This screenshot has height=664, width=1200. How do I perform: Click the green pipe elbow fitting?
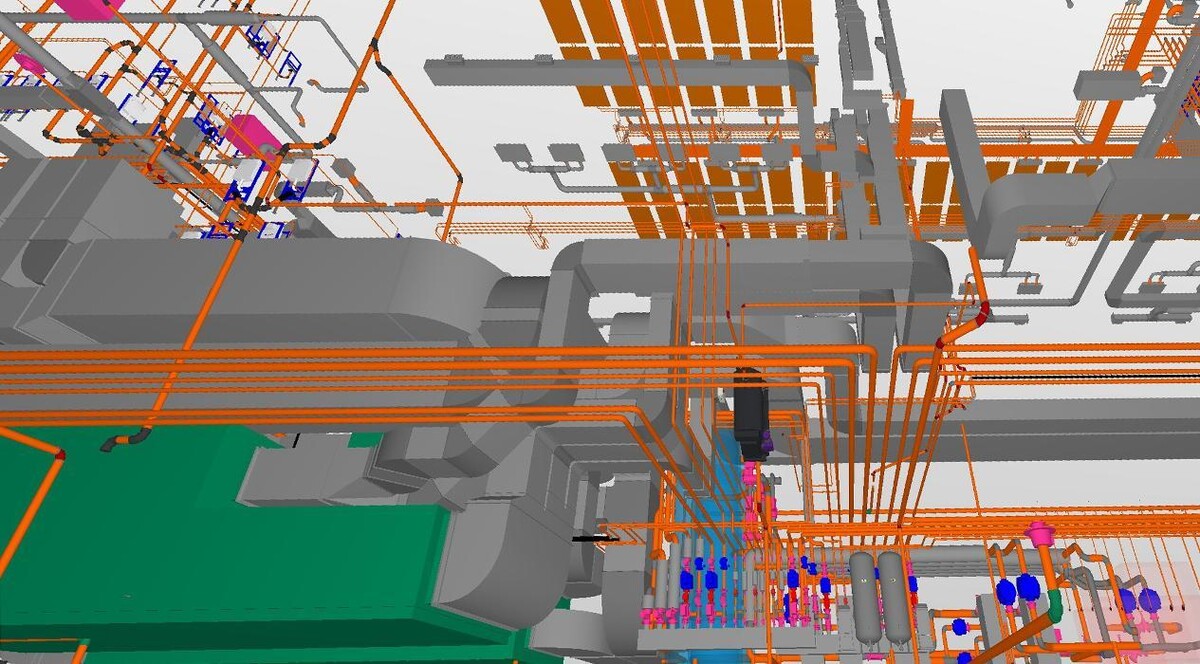tap(1054, 605)
